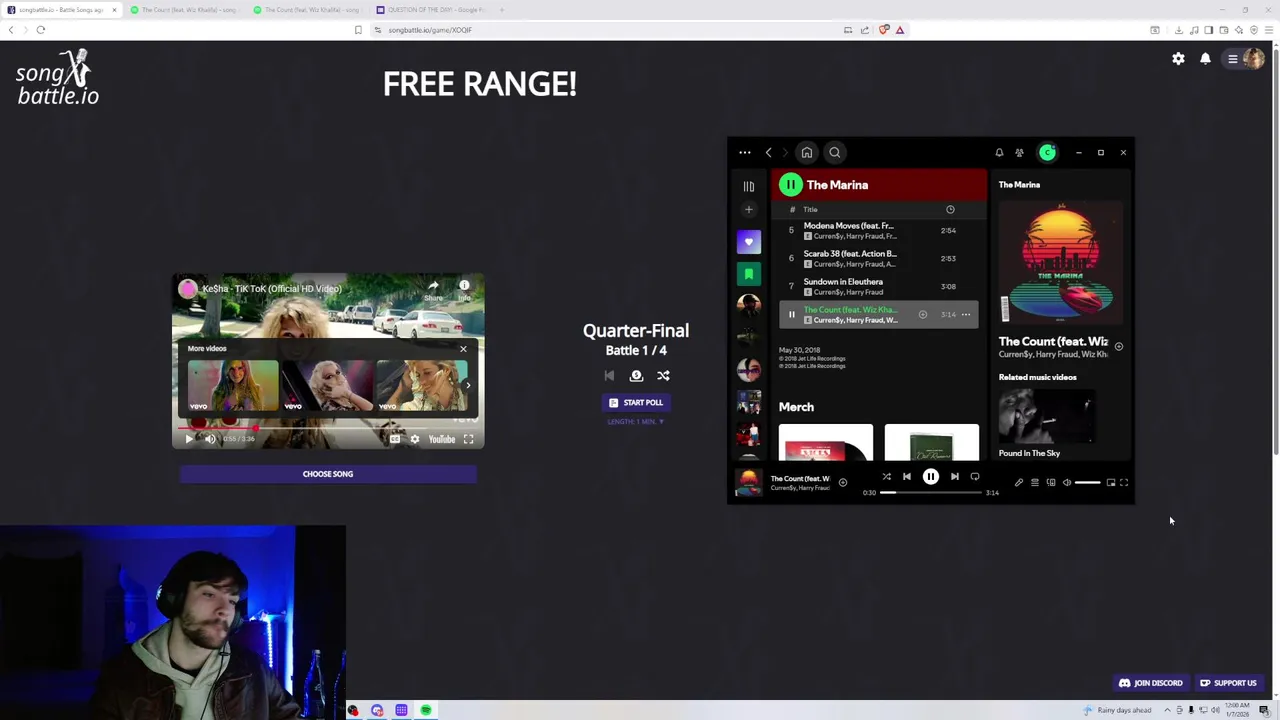Open YouTube player settings gear
Viewport: 1280px width, 720px height.
tap(415, 439)
